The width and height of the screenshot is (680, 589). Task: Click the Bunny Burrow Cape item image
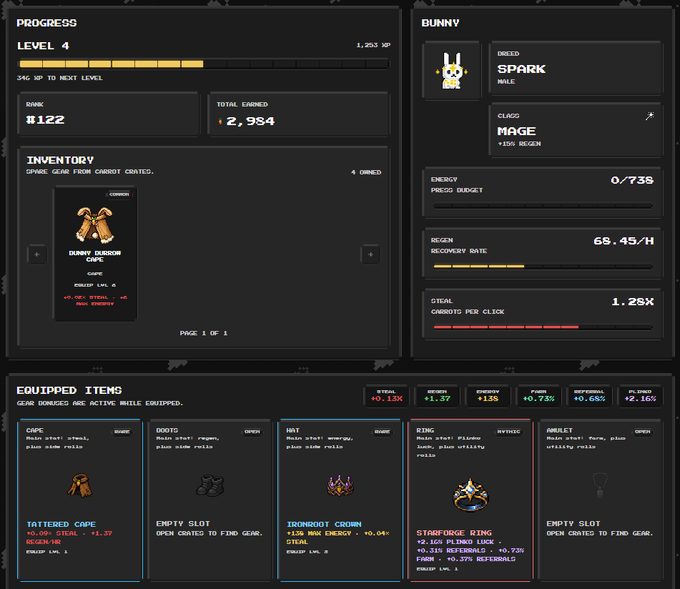pos(95,224)
